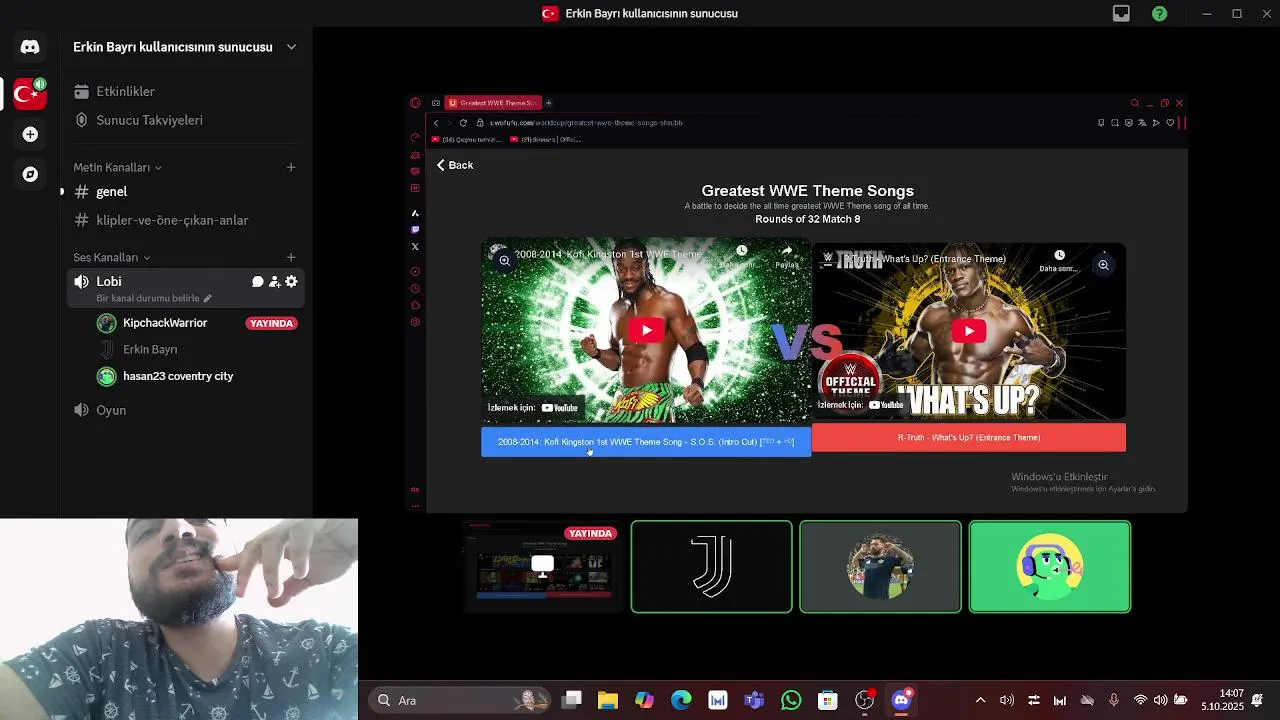Click the Greatest WWE Theme Songs browser tab
This screenshot has height=720, width=1280.
tap(493, 103)
